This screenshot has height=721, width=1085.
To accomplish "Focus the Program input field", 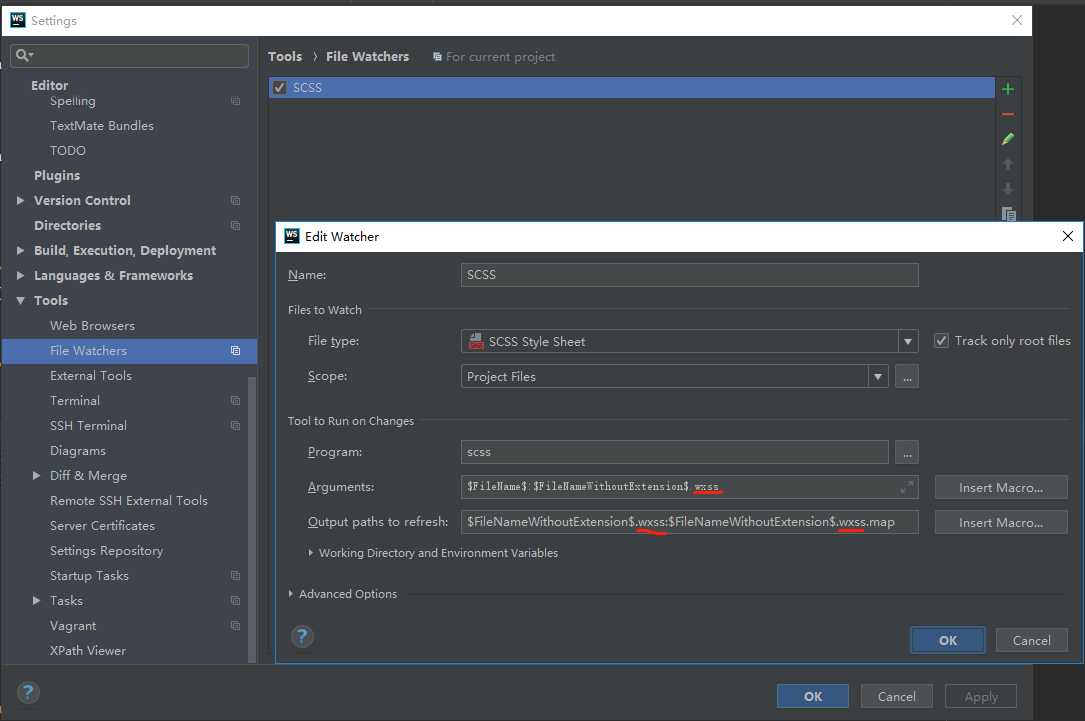I will point(675,452).
